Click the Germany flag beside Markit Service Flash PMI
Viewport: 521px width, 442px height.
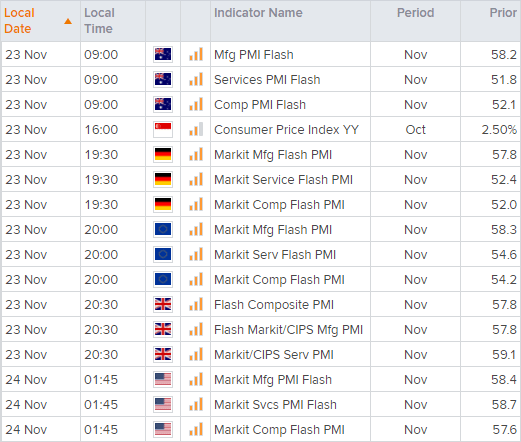tap(163, 179)
